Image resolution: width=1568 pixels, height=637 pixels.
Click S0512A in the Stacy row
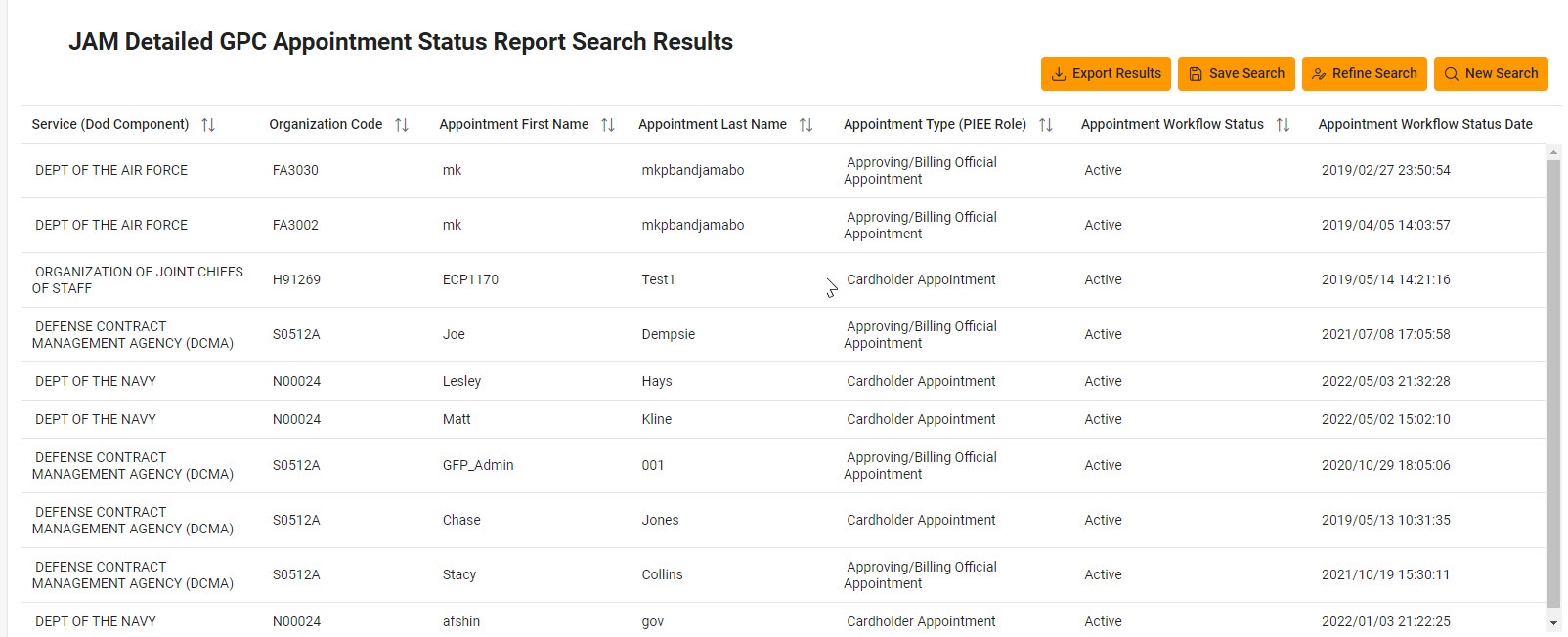coord(296,574)
